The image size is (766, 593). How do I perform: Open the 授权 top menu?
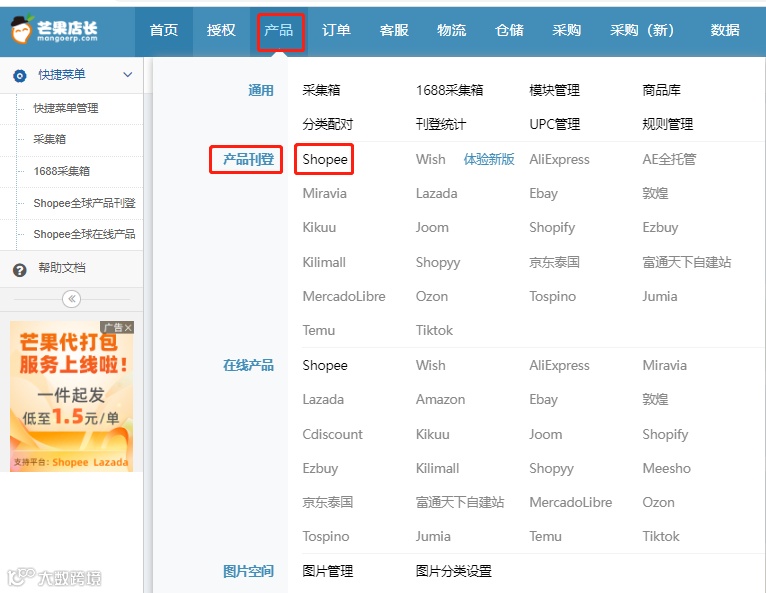tap(221, 30)
